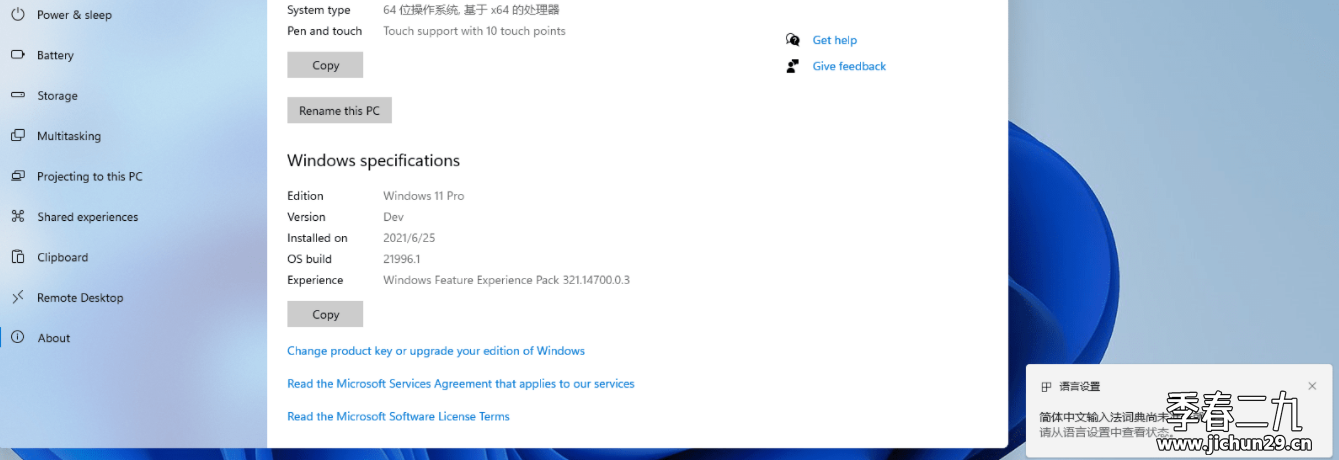The image size is (1339, 460).
Task: Click the installed date 2021/6/25
Action: click(x=409, y=238)
